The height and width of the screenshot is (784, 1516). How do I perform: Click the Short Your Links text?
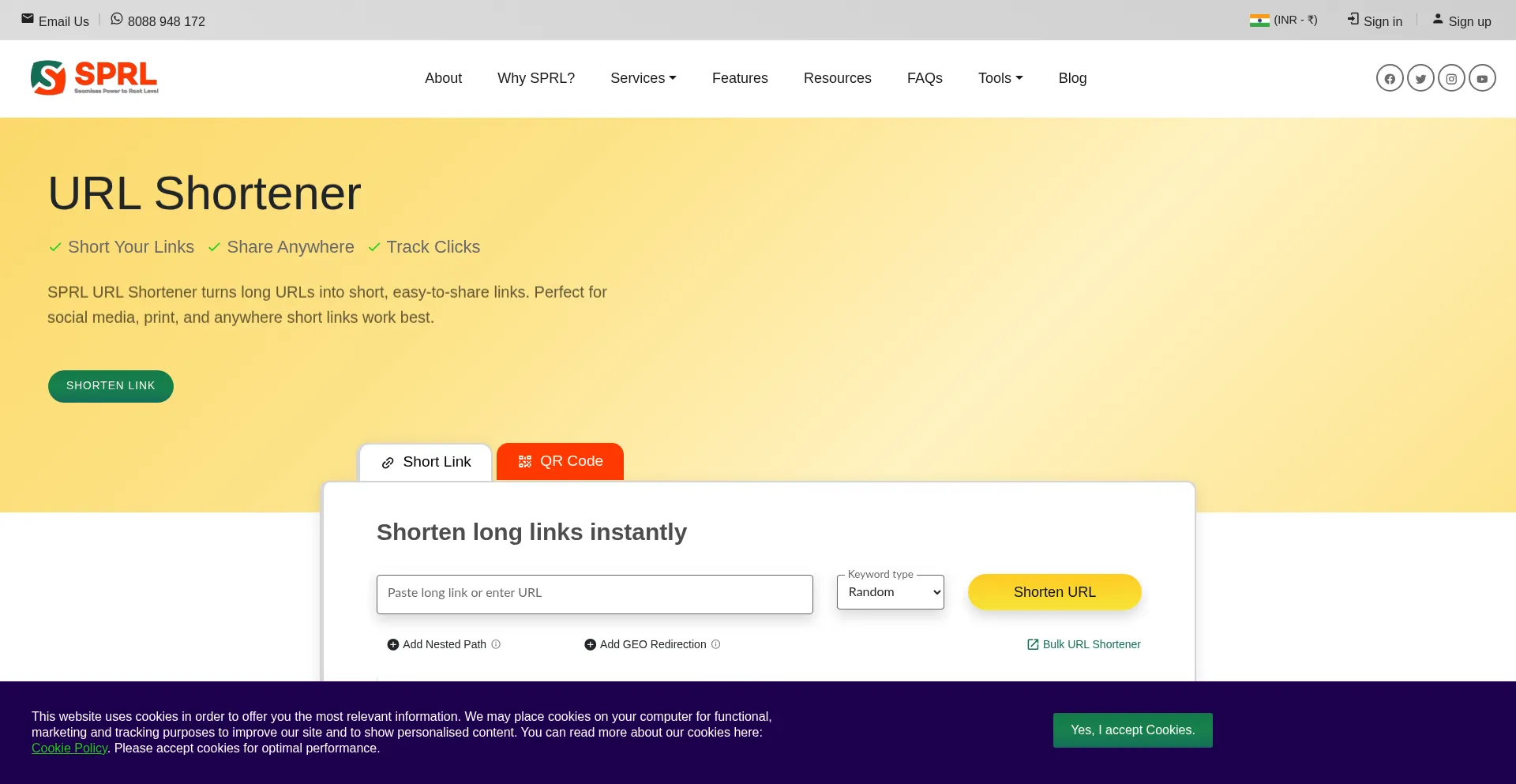[x=131, y=247]
